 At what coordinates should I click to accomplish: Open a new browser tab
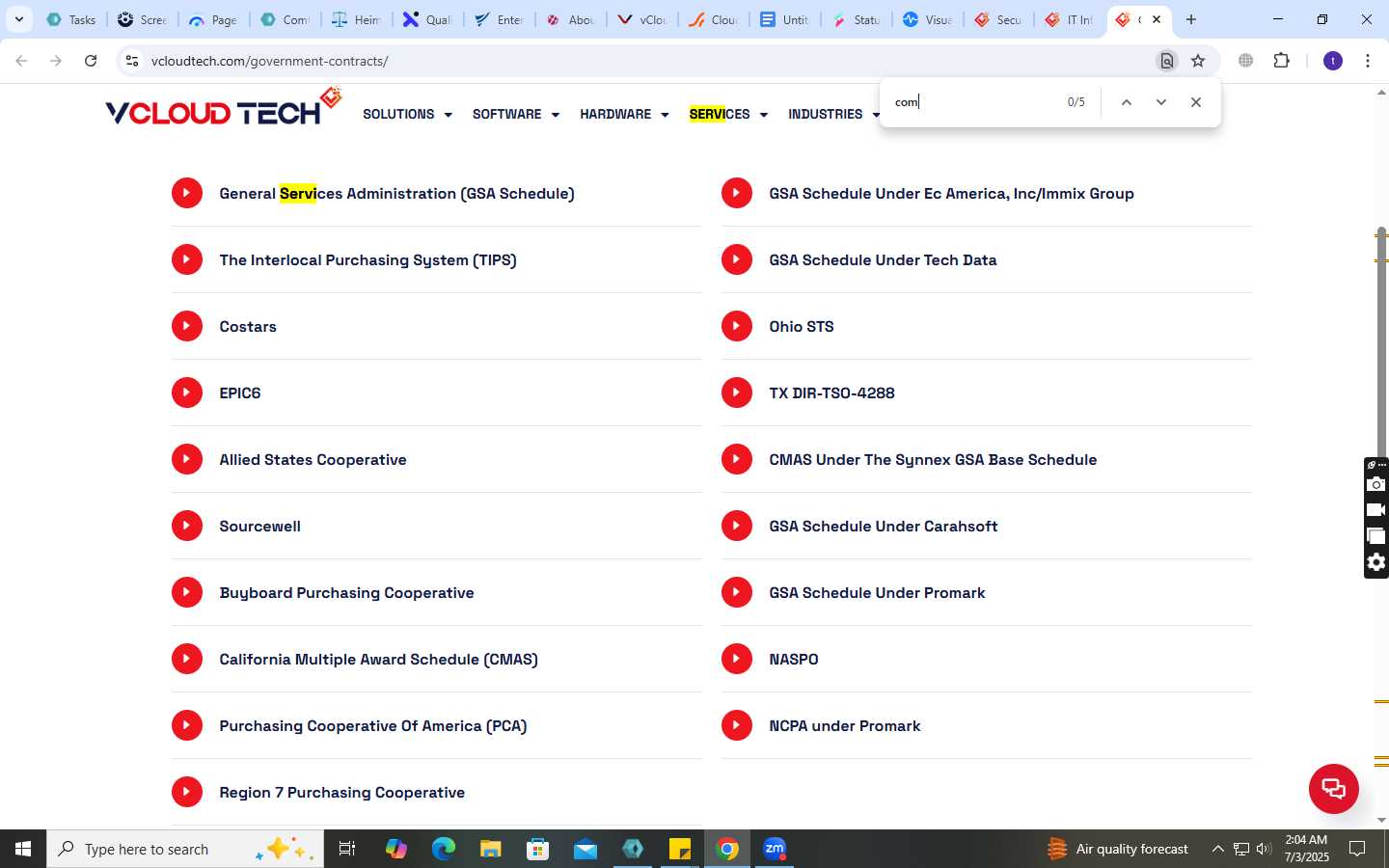click(x=1191, y=19)
